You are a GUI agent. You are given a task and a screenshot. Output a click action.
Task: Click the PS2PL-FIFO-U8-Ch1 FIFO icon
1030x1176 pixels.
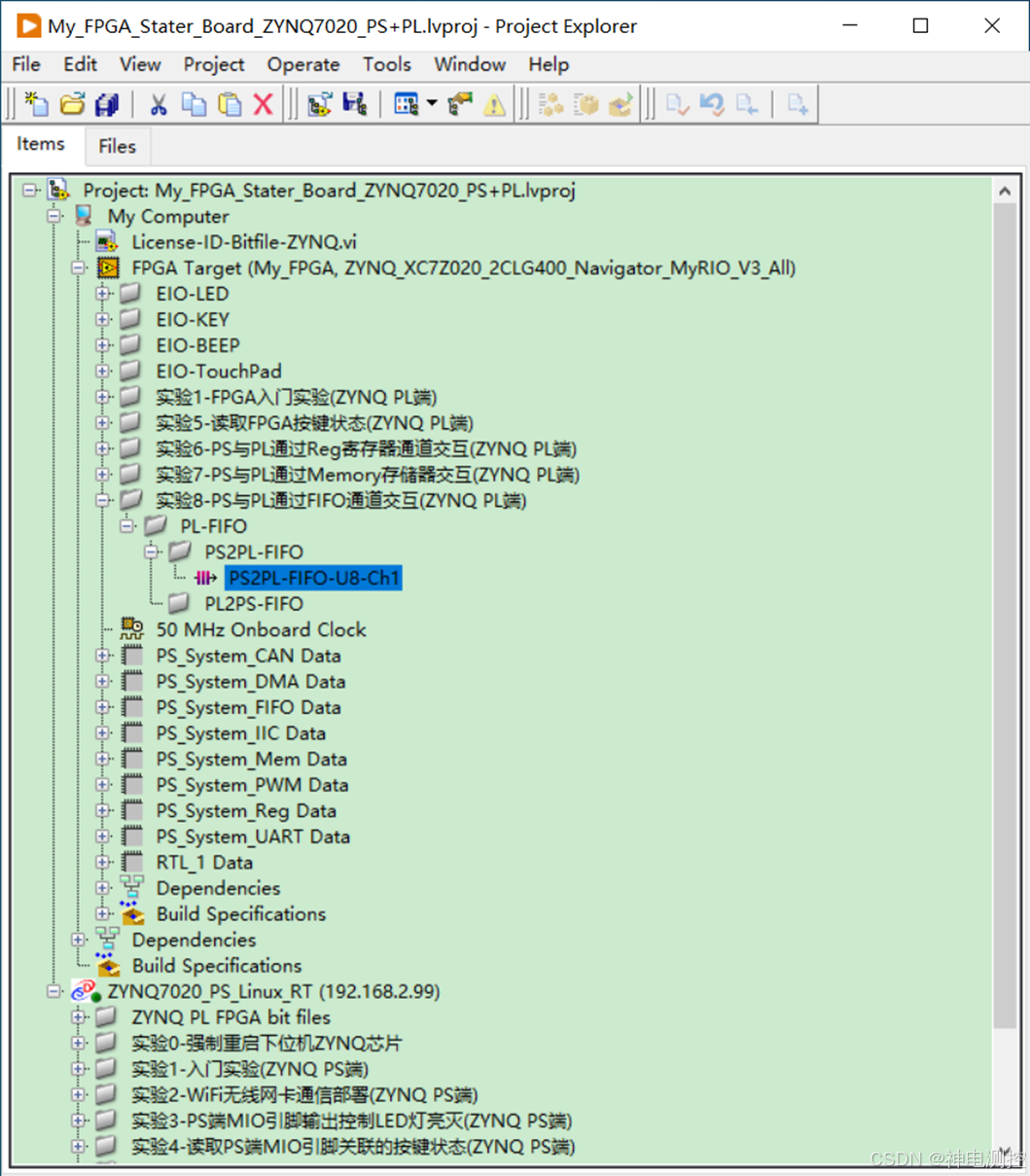tap(205, 578)
